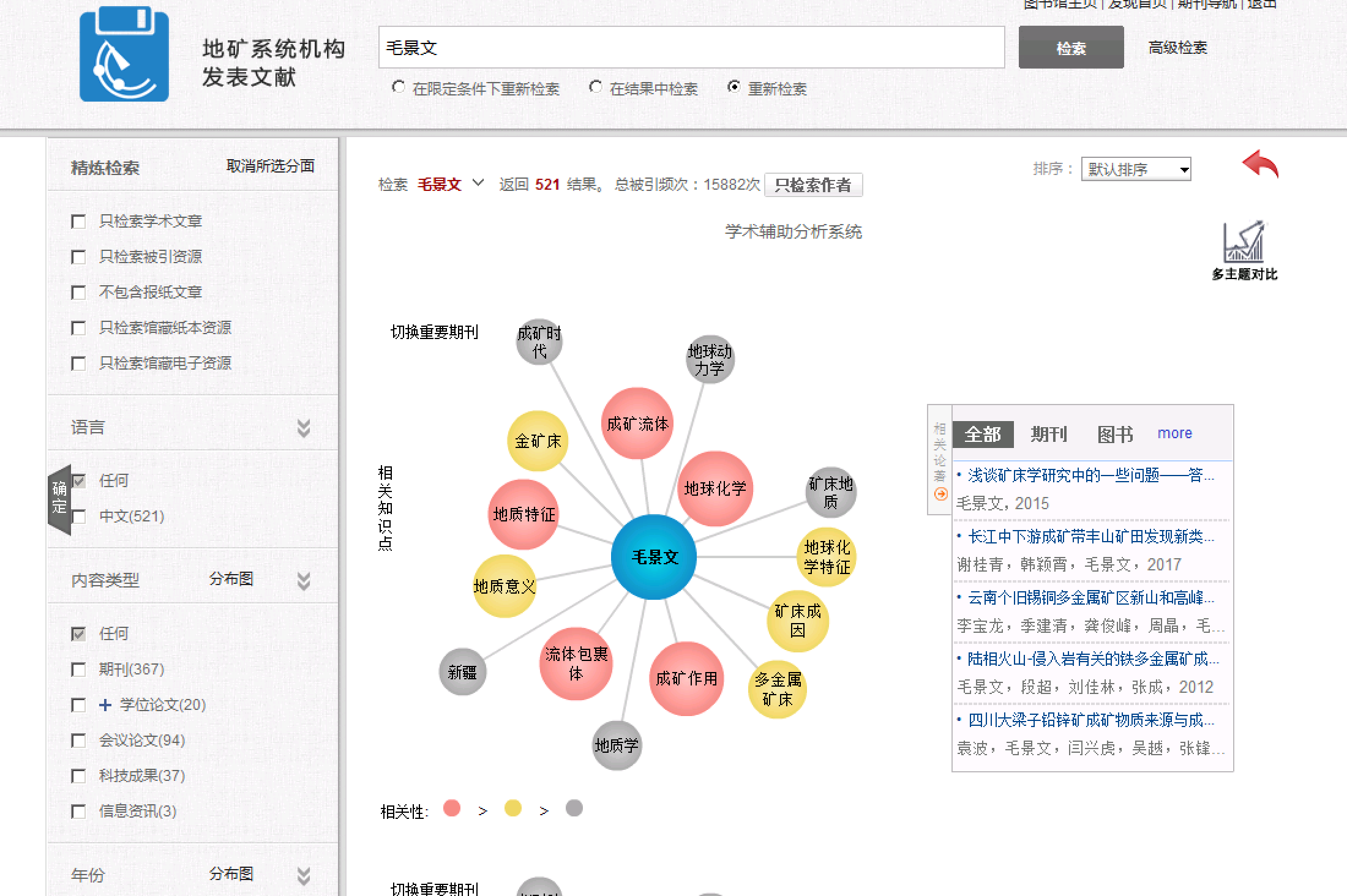Click the 检索 search button

(x=1071, y=48)
